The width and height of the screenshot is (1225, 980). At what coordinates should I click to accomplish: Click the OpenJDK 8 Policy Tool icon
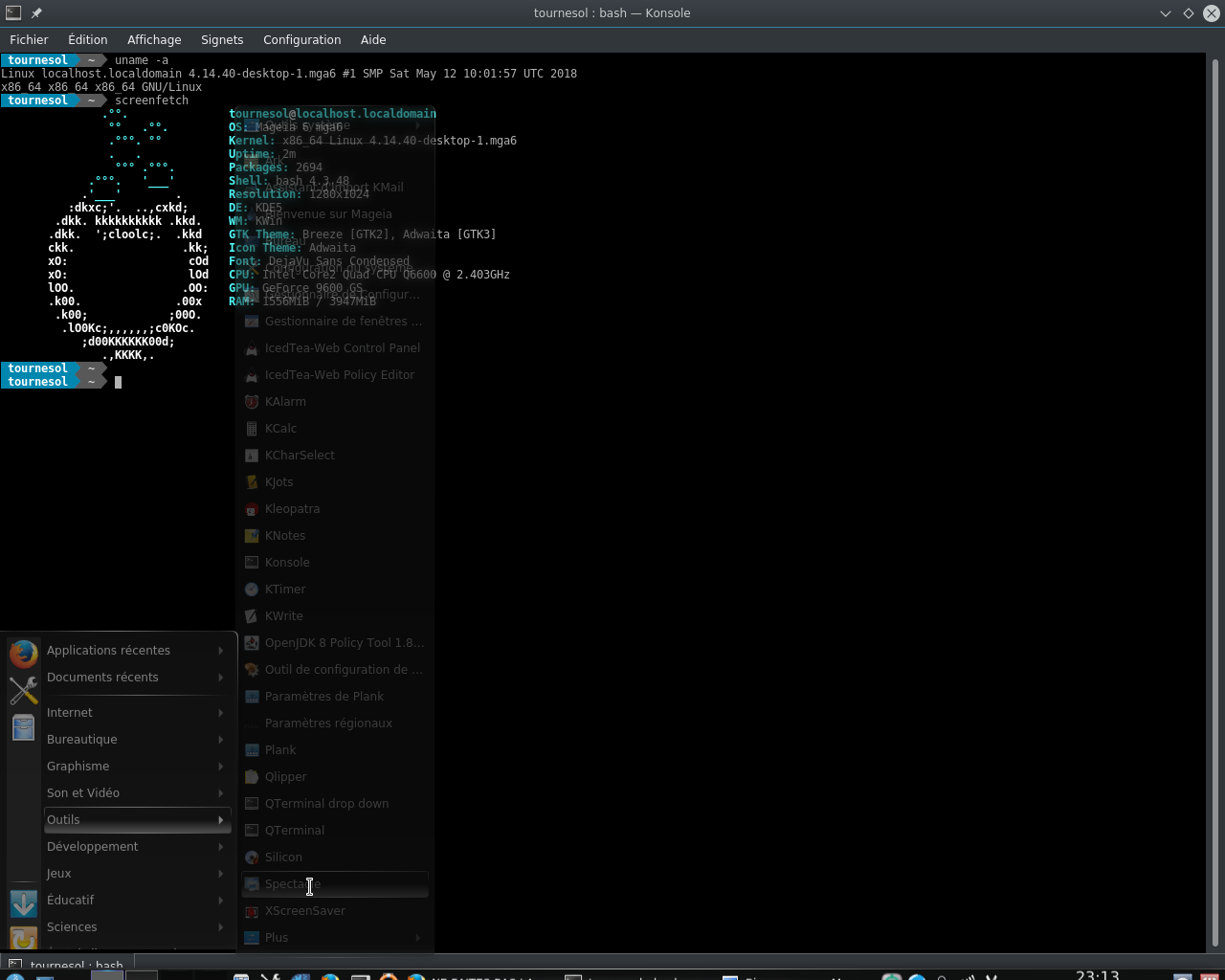(252, 643)
